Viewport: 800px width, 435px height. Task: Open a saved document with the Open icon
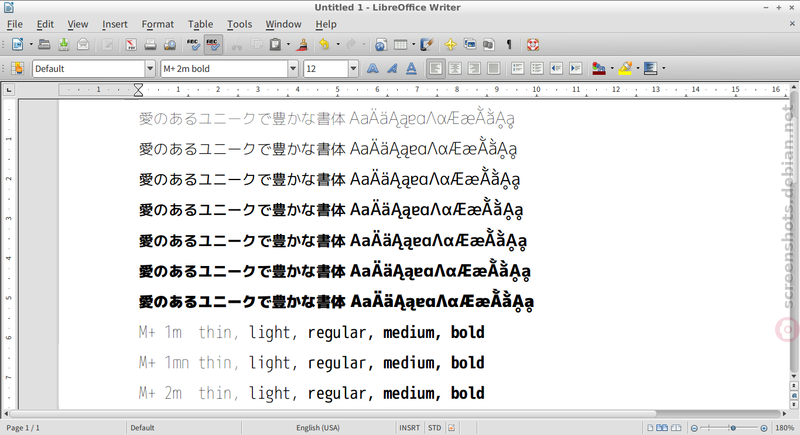coord(44,45)
